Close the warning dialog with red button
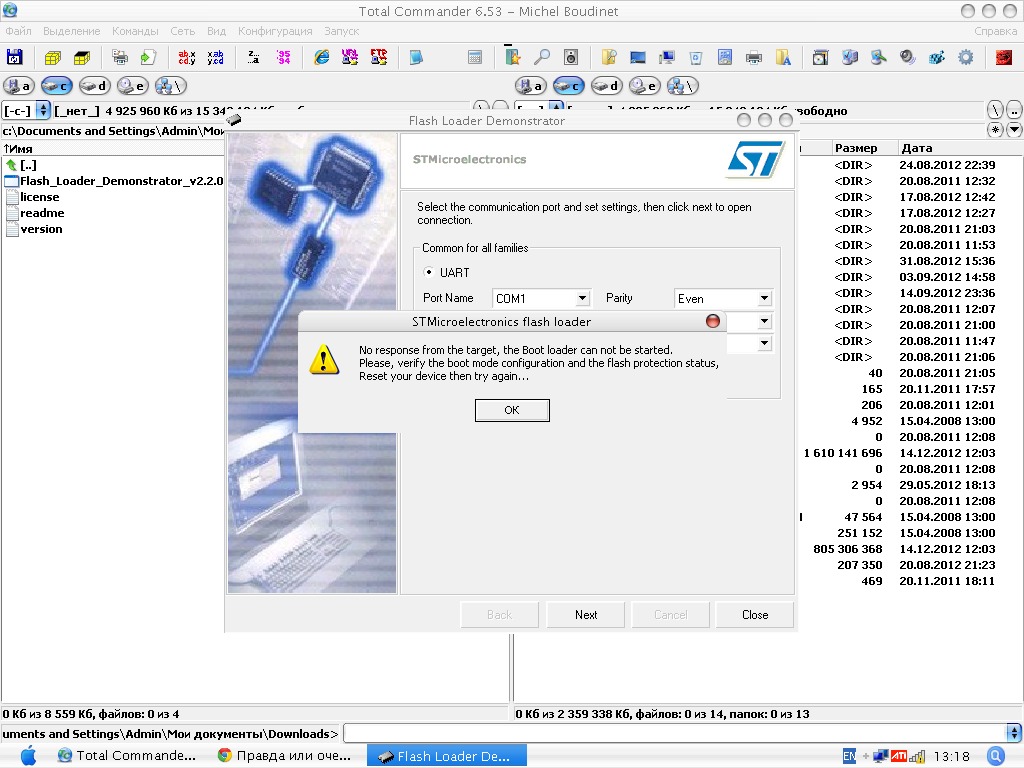 coord(712,321)
